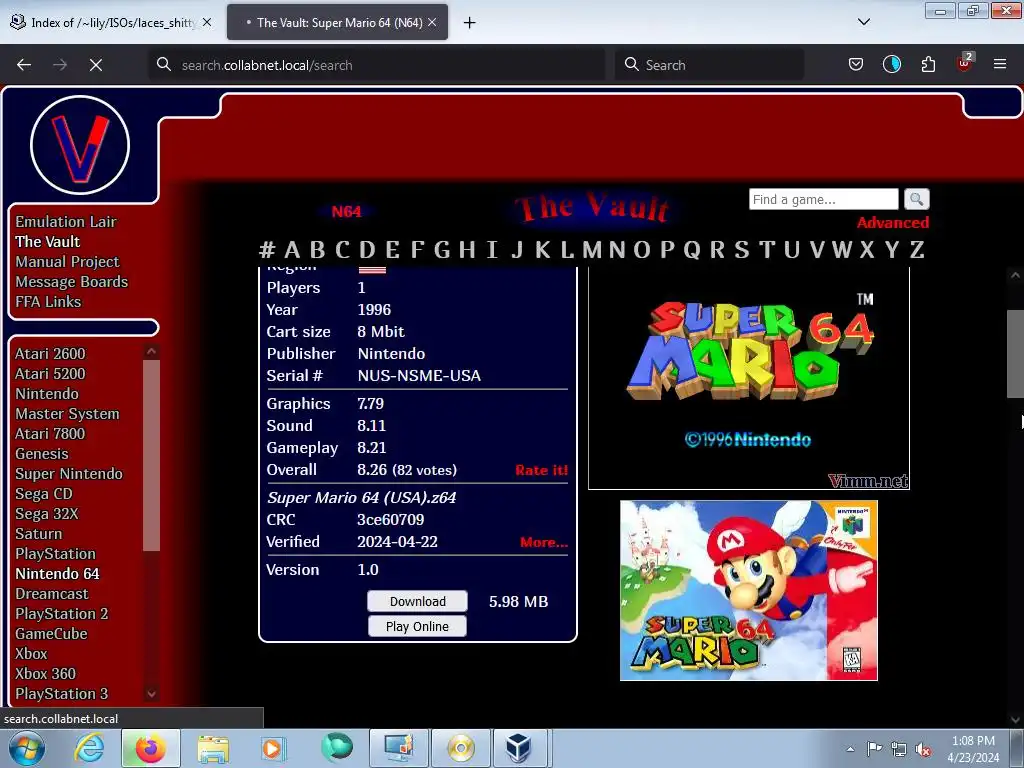Open the Pocket save icon
This screenshot has height=768, width=1024.
click(856, 64)
